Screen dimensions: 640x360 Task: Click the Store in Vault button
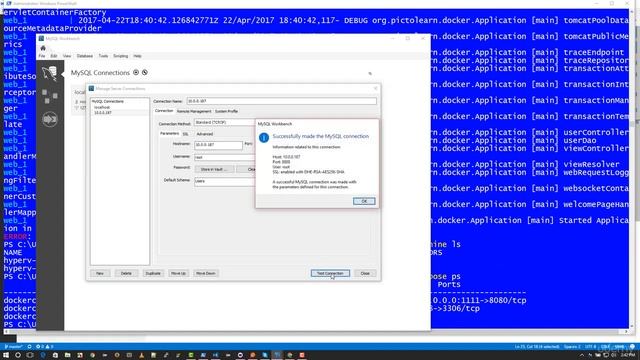214,169
